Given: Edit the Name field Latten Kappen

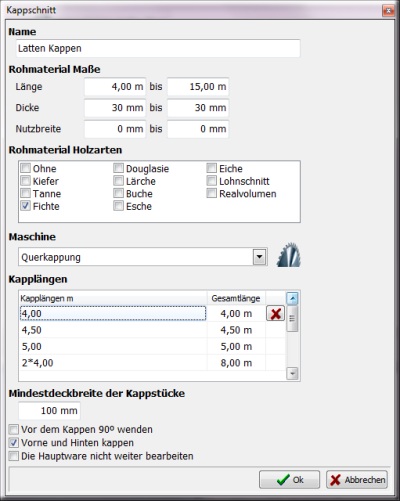Looking at the screenshot, I should point(158,48).
